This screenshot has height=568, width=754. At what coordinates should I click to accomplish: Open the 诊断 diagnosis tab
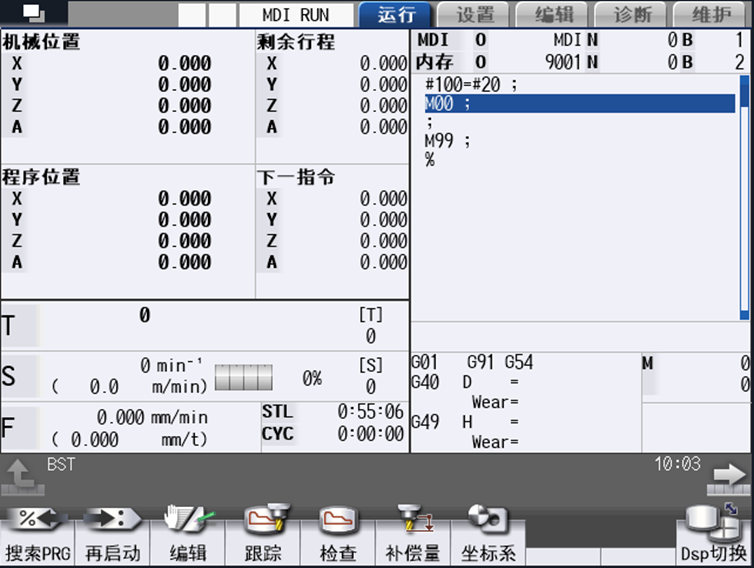coord(630,15)
